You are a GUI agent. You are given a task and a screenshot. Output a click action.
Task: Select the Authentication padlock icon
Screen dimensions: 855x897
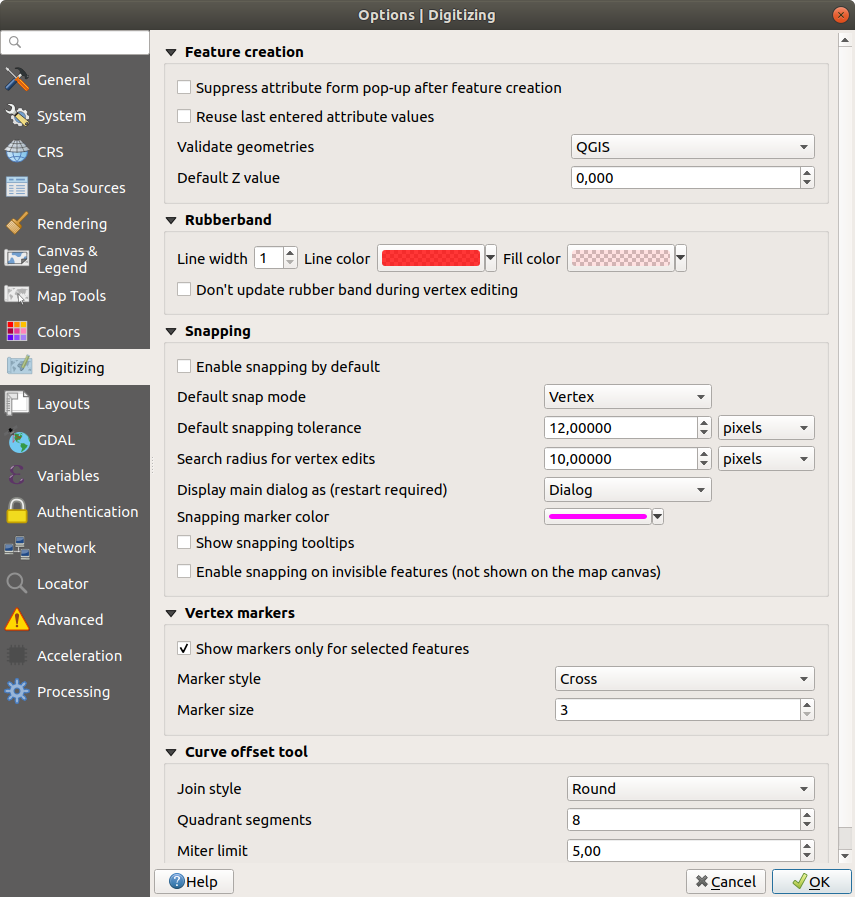[x=17, y=512]
